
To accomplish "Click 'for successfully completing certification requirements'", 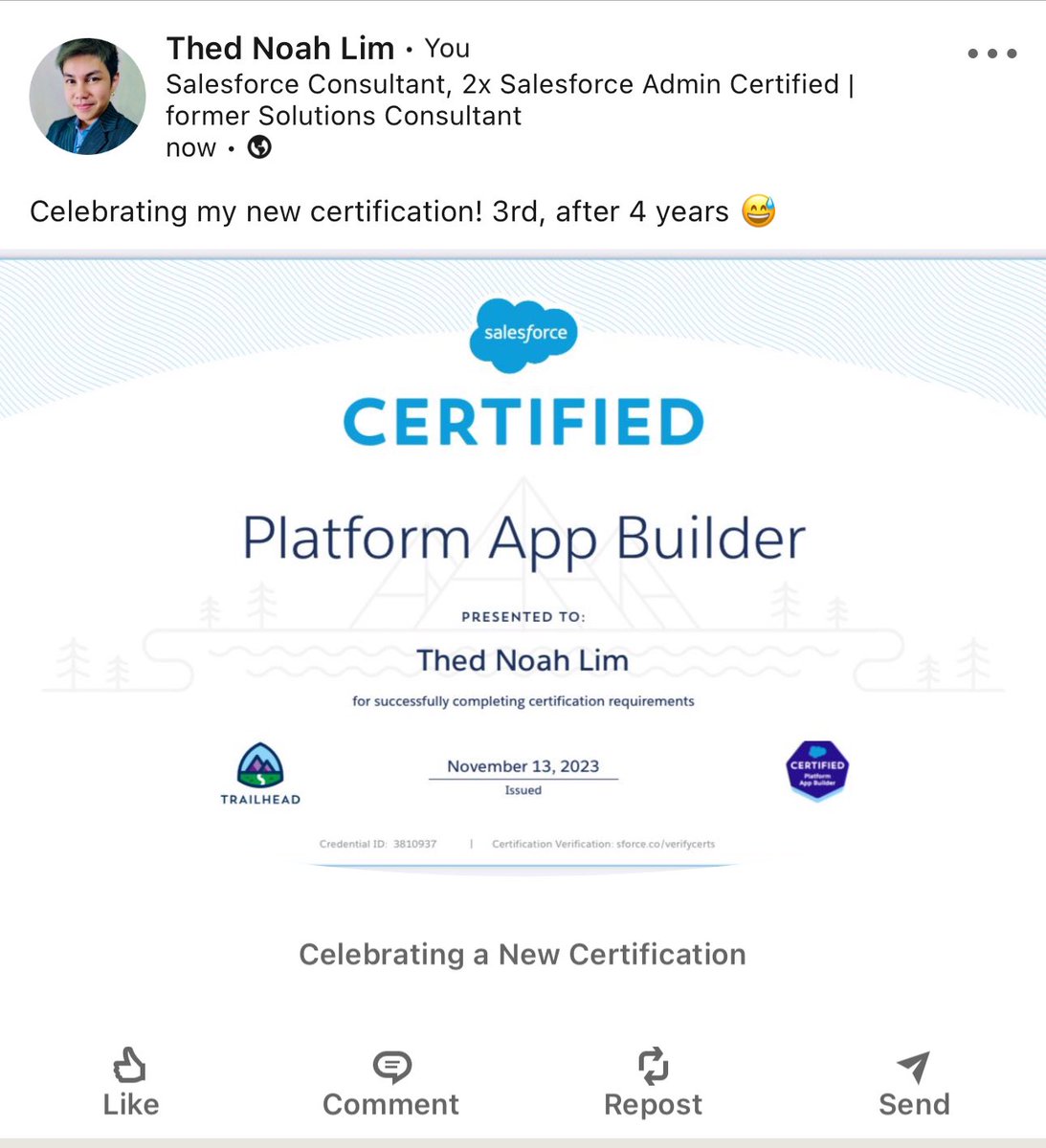I will [523, 701].
